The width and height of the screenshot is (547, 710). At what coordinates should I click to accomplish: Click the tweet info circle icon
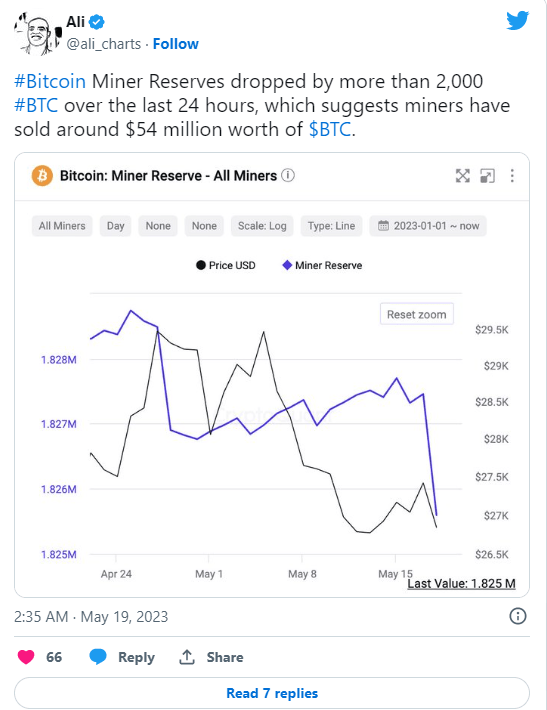tap(518, 616)
